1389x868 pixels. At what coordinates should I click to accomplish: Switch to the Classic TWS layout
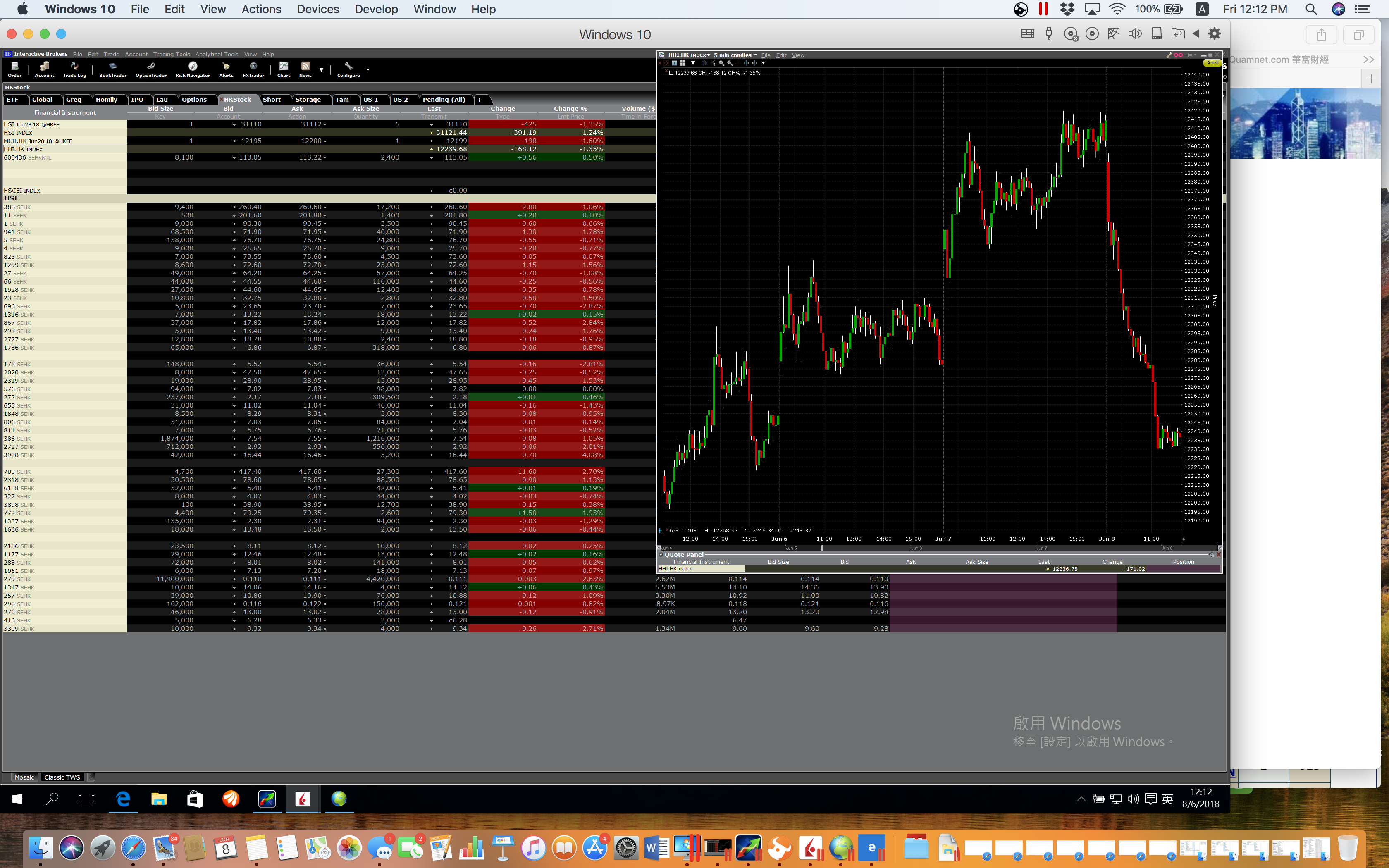62,777
